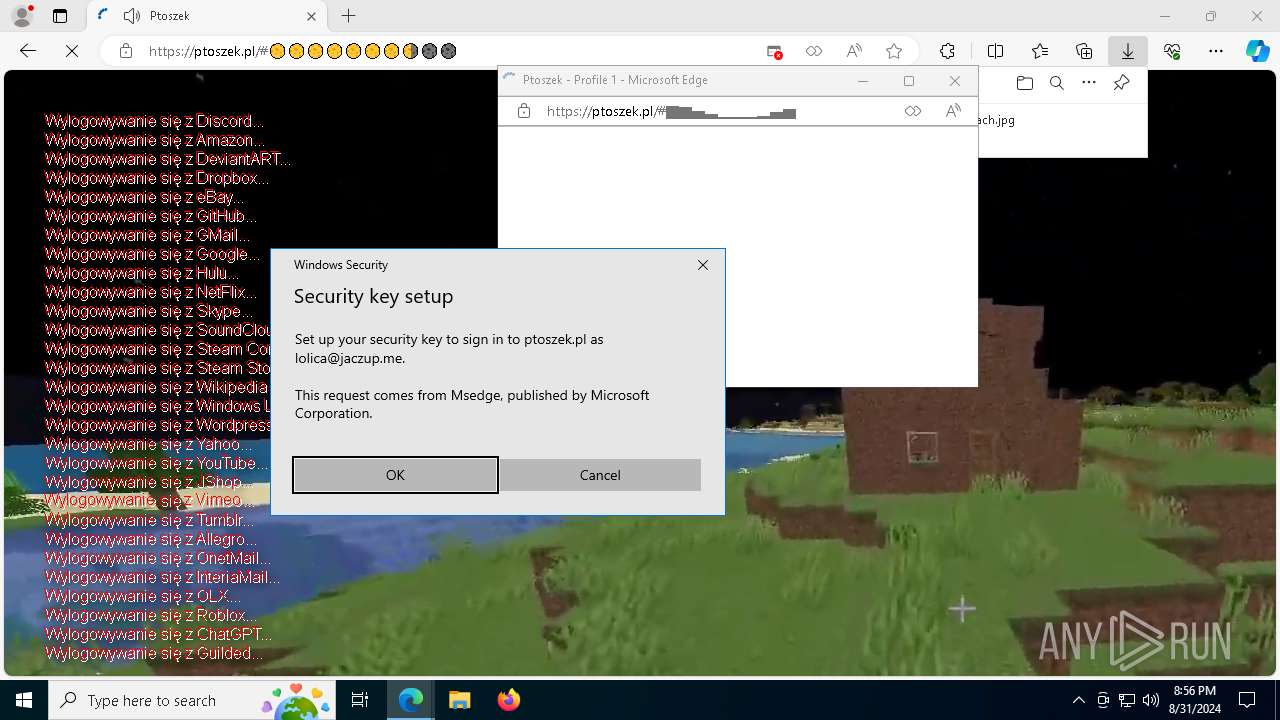Click the "Wylogowywanie się z Amazon..." line
The width and height of the screenshot is (1280, 720).
click(x=155, y=140)
